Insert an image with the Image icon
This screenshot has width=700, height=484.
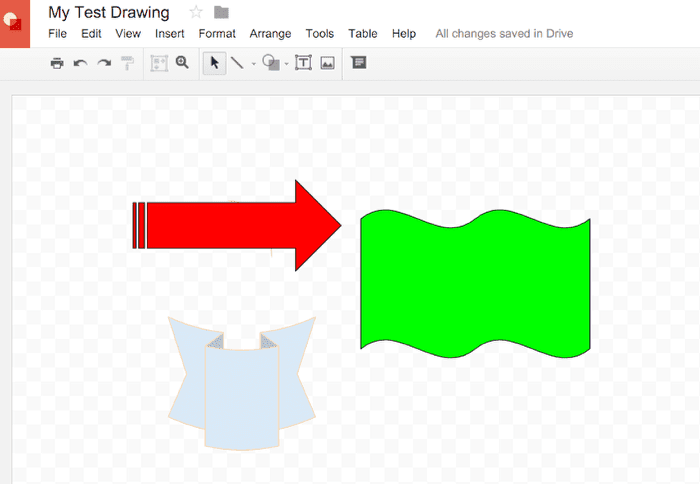(x=328, y=63)
